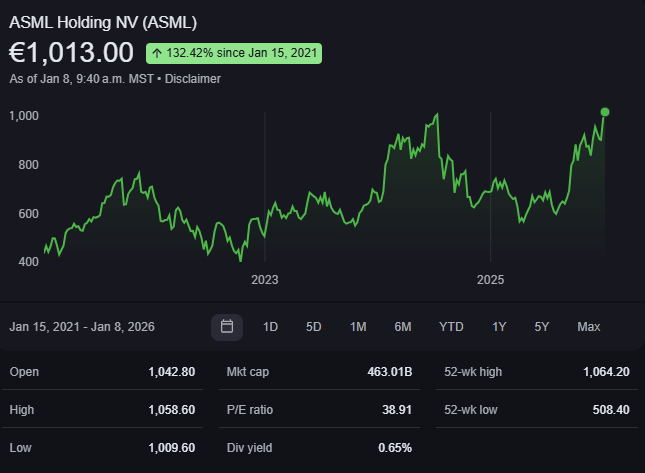
Task: Switch chart to 6M range
Action: coord(403,327)
